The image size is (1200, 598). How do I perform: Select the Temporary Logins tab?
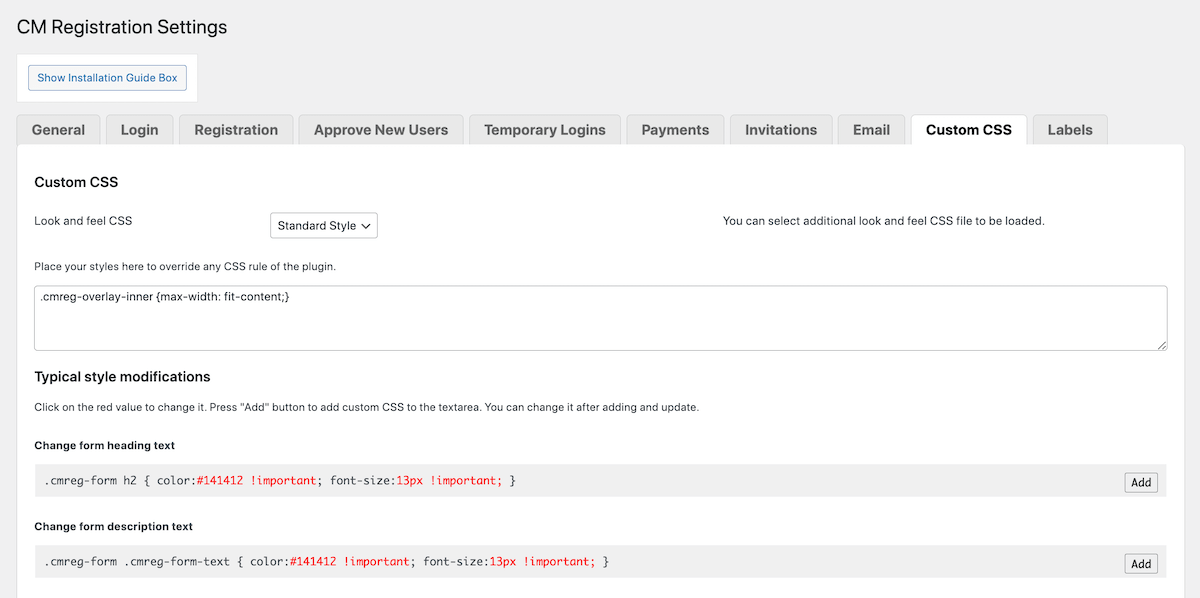click(x=545, y=130)
